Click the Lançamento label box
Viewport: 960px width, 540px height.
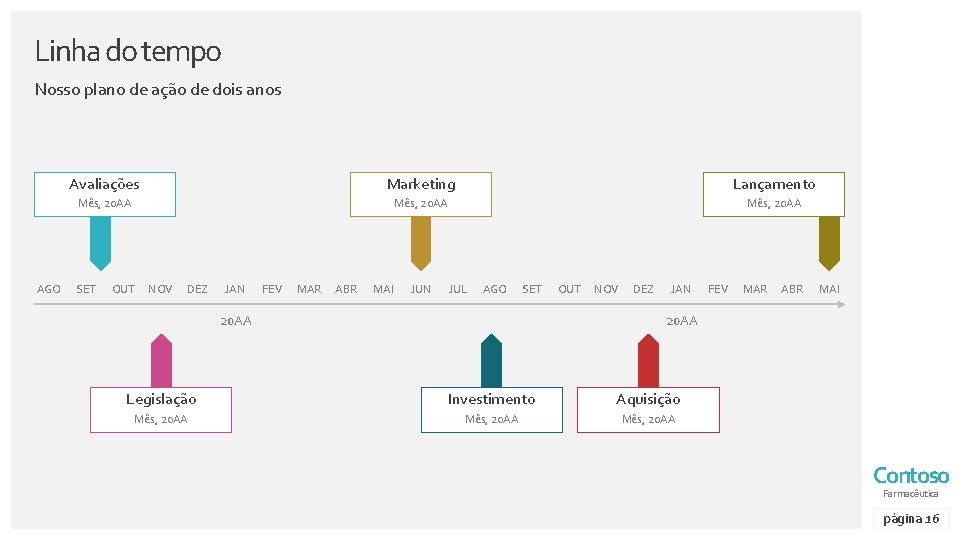[x=773, y=194]
